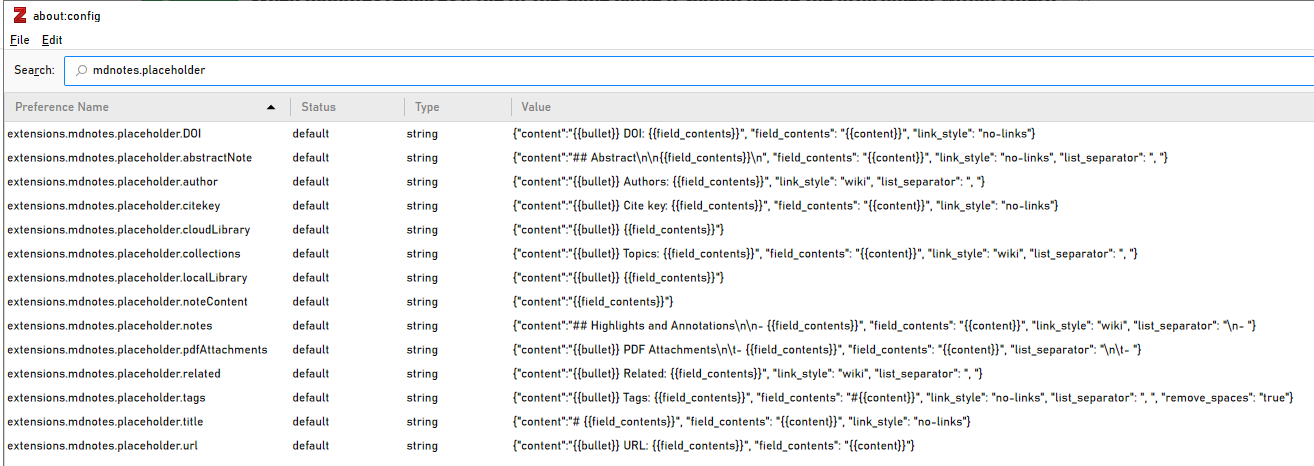Image resolution: width=1314 pixels, height=466 pixels.
Task: Select extensions.mdnotes.placeholder.localLibrary preference
Action: point(127,277)
